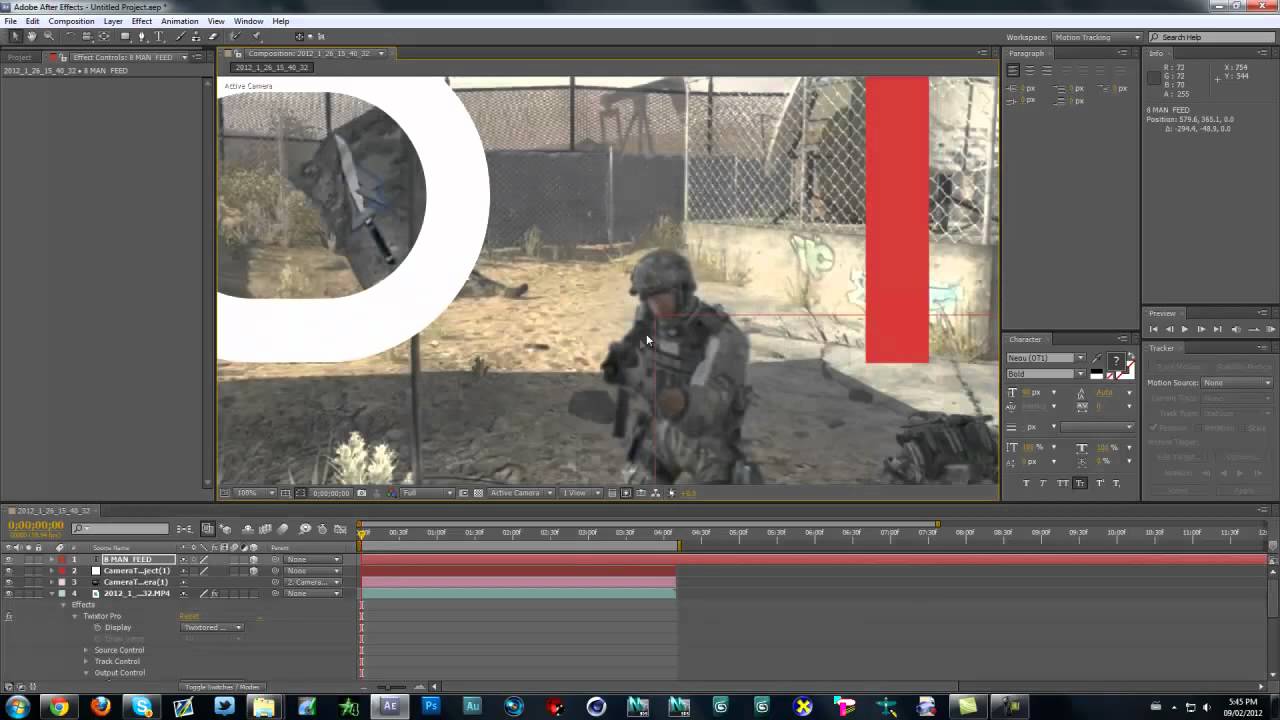The image size is (1280, 720).
Task: Hide the CameraT...era(1) layer
Action: (x=8, y=582)
